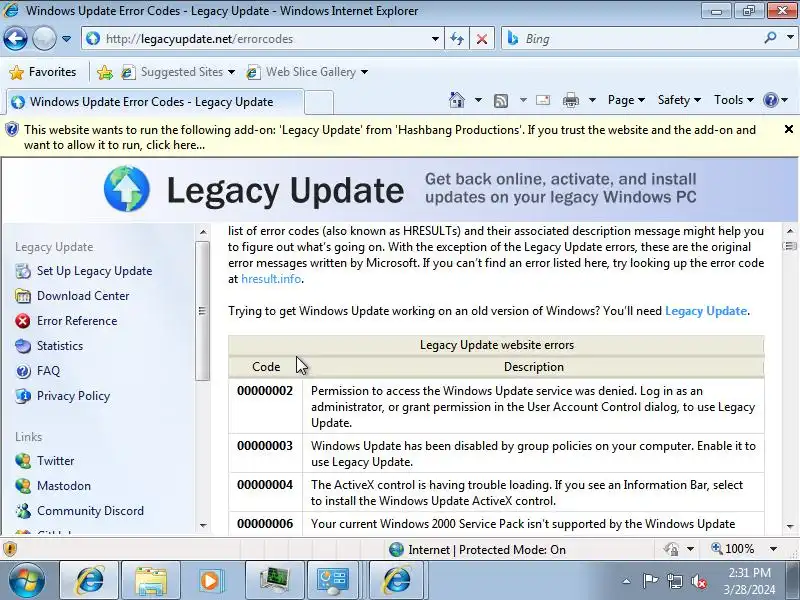Open Suggested Sites dropdown
This screenshot has height=600, width=800.
[178, 72]
